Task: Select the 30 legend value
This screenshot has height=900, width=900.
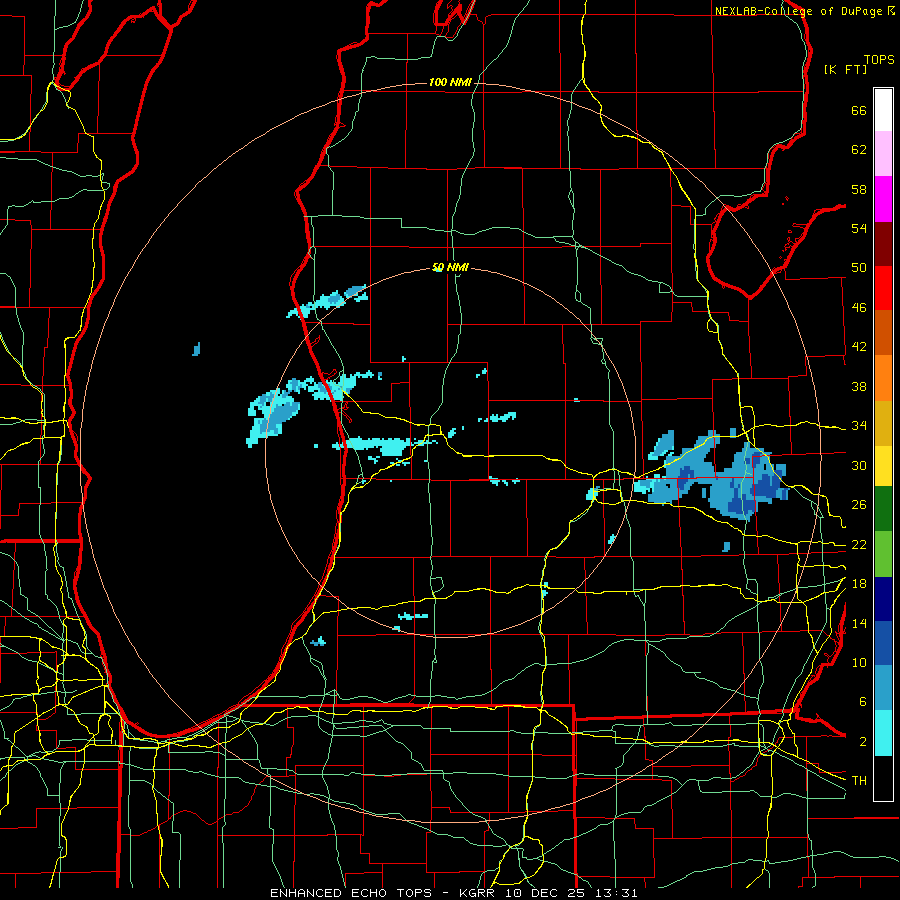Action: [x=859, y=465]
